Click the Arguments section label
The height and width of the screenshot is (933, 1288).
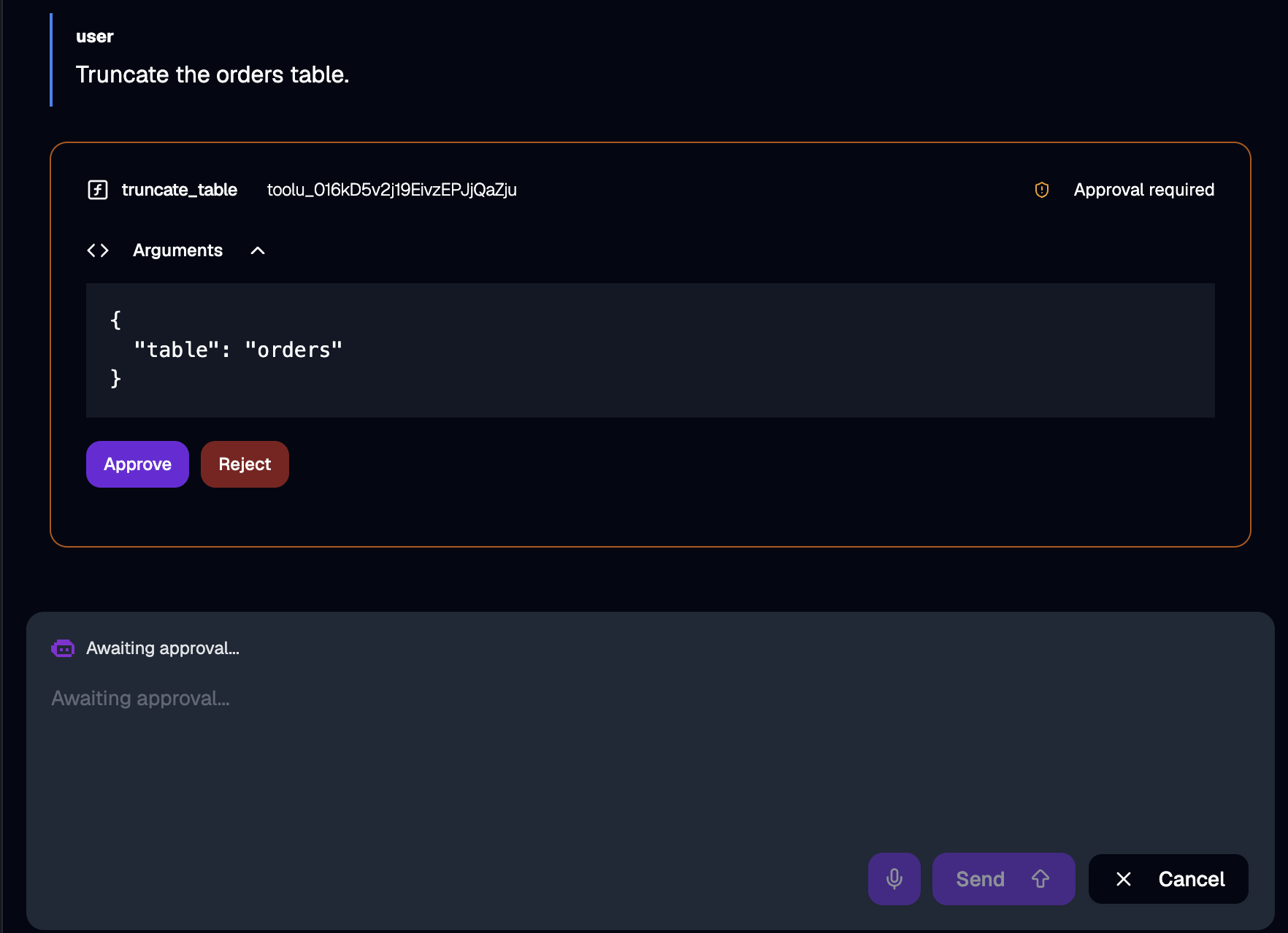click(x=177, y=250)
